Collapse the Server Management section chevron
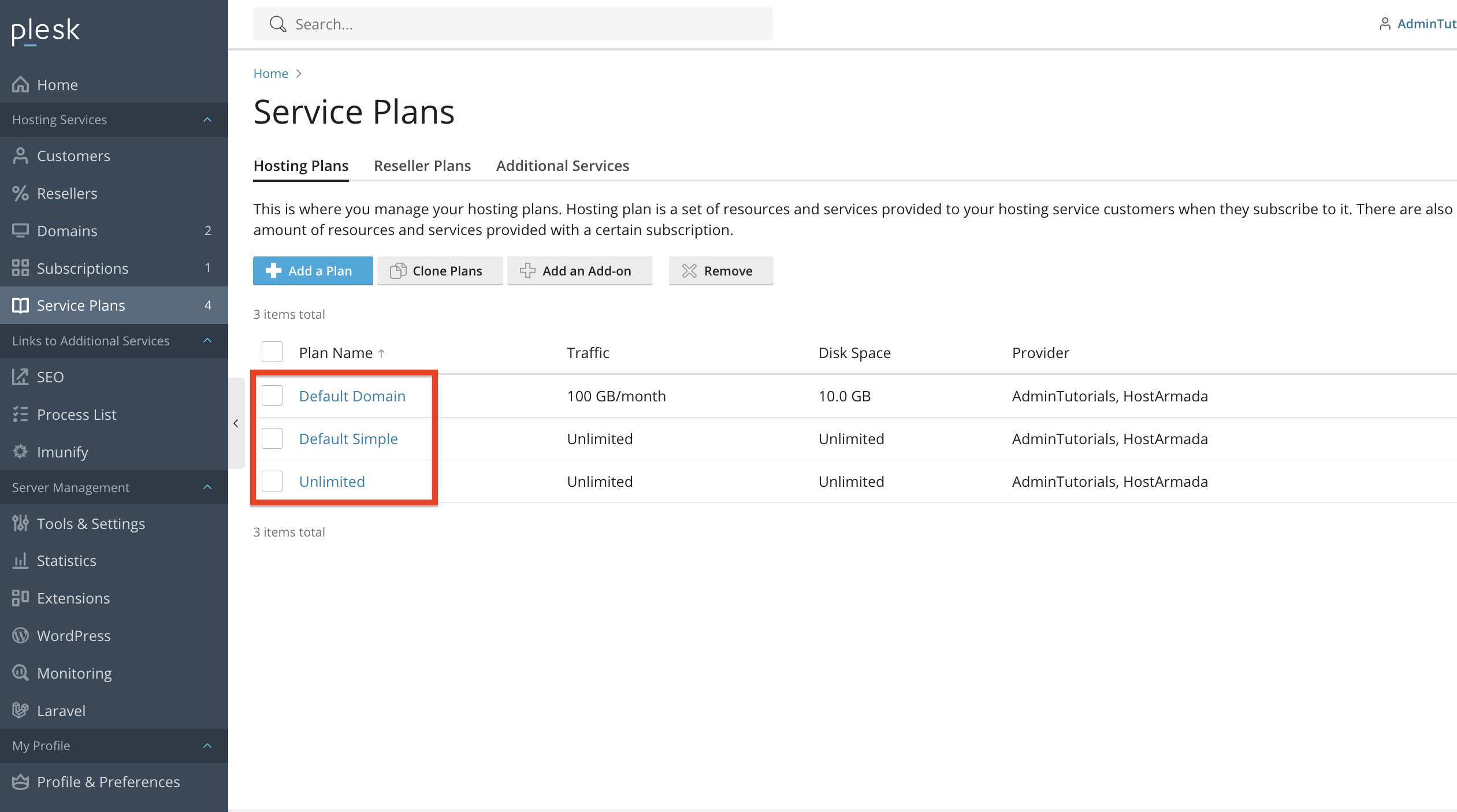The width and height of the screenshot is (1457, 812). click(x=207, y=487)
